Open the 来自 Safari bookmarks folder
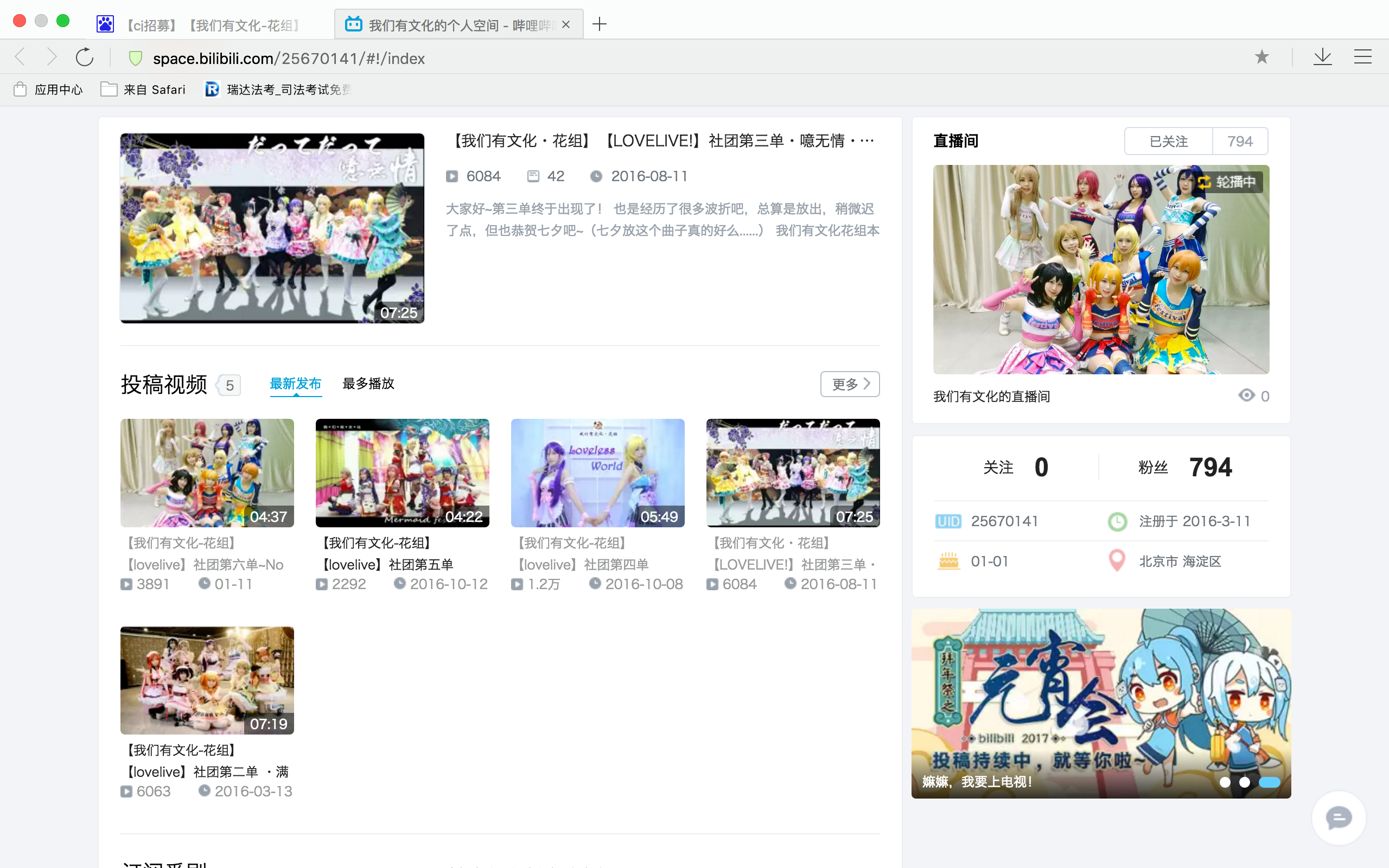Image resolution: width=1389 pixels, height=868 pixels. point(143,90)
